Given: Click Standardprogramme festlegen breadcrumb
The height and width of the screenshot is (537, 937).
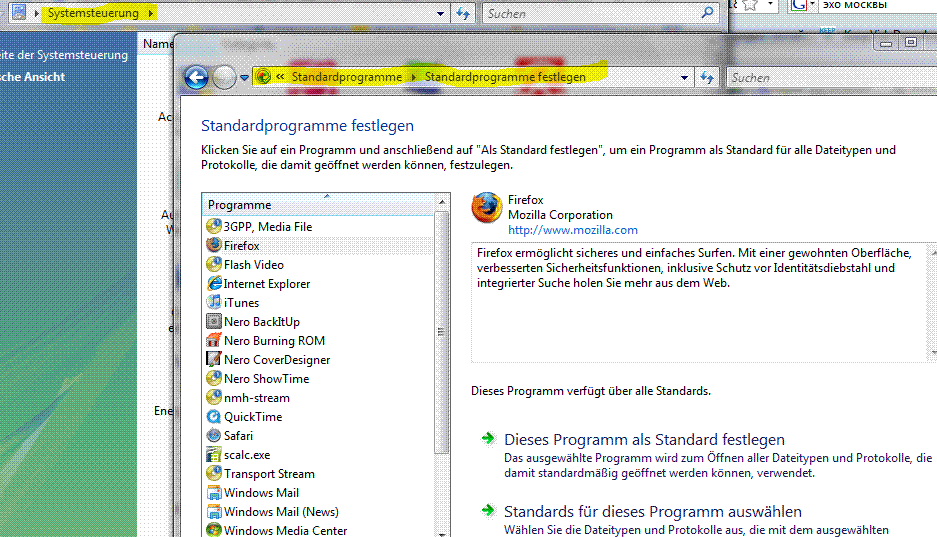Looking at the screenshot, I should click(x=505, y=77).
